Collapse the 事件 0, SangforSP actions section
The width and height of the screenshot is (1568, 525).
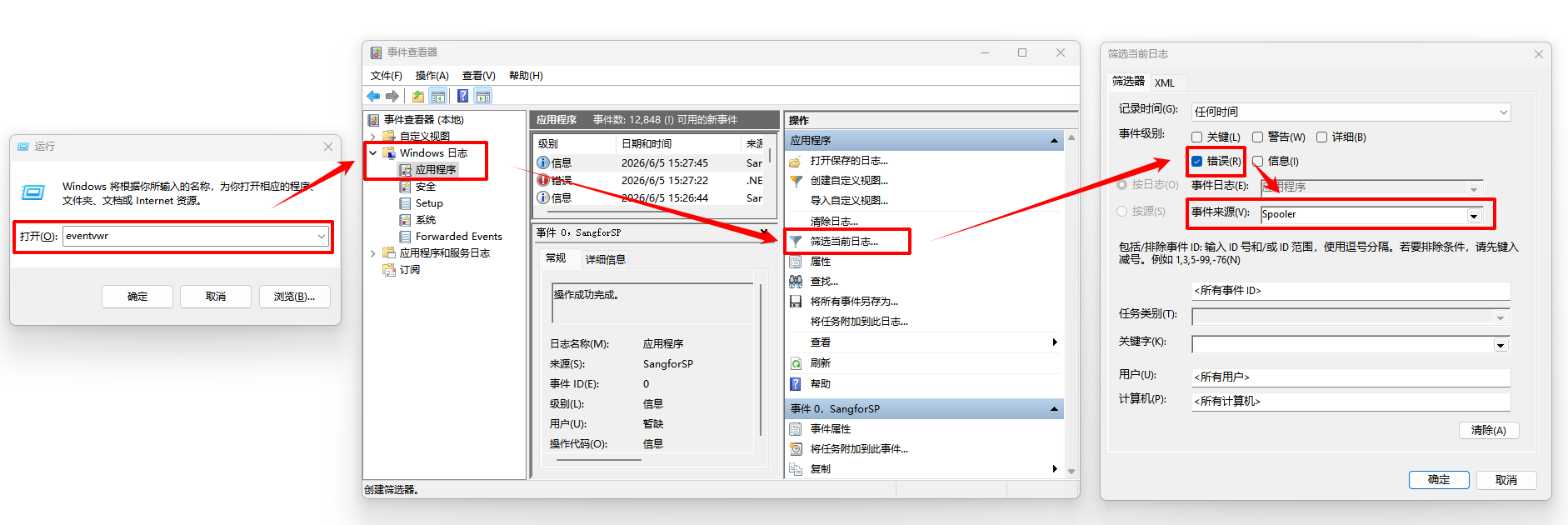click(1054, 409)
